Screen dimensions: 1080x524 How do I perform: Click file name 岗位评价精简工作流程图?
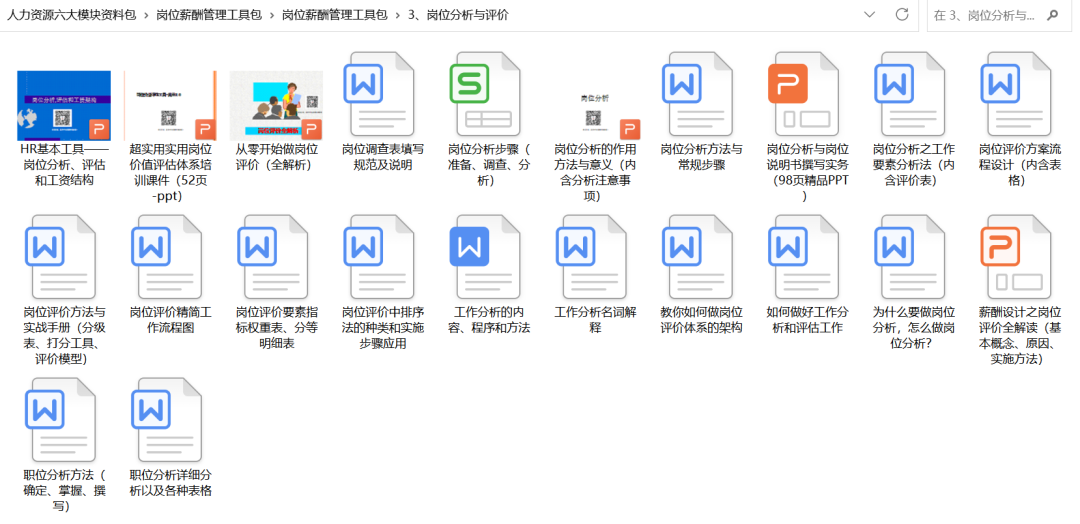(170, 319)
